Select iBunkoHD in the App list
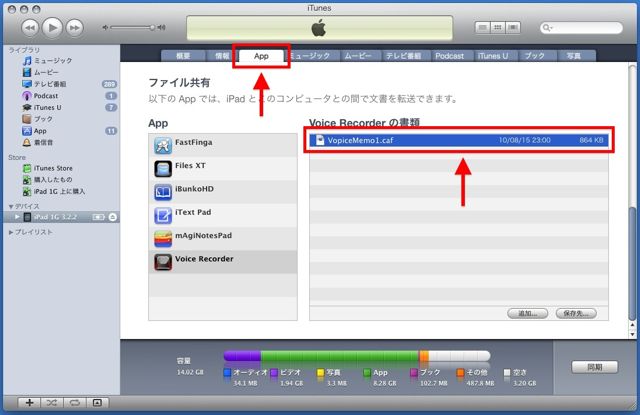Image resolution: width=640 pixels, height=415 pixels. pyautogui.click(x=223, y=192)
